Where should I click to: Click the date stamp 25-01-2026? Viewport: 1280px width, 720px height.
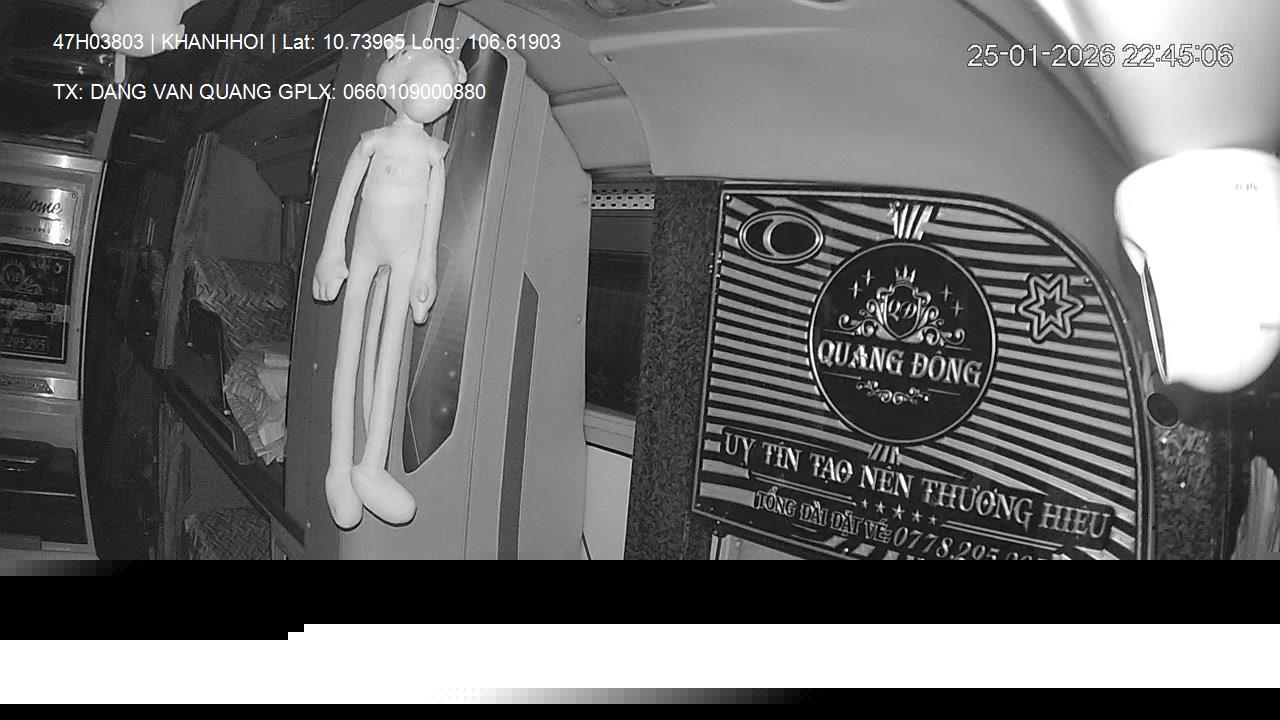pyautogui.click(x=1040, y=56)
